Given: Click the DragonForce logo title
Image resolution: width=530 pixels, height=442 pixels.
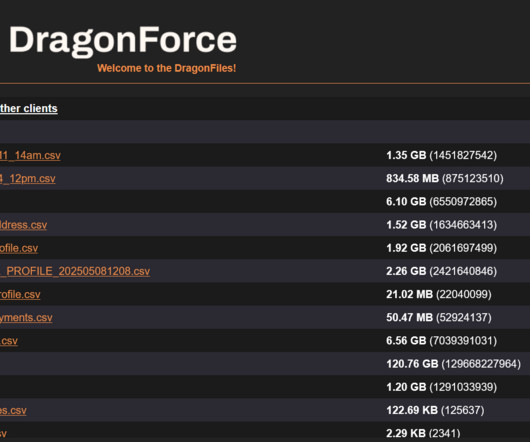Looking at the screenshot, I should 123,41.
